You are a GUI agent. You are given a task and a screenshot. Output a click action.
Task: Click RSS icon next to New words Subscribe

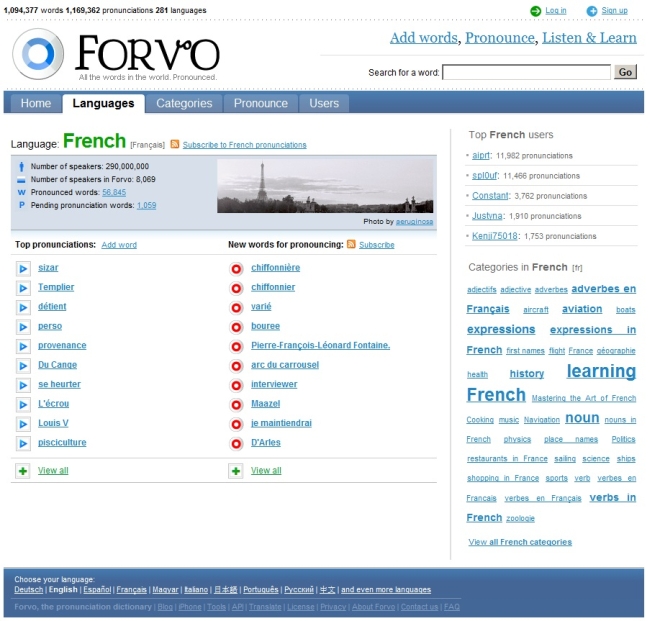351,244
